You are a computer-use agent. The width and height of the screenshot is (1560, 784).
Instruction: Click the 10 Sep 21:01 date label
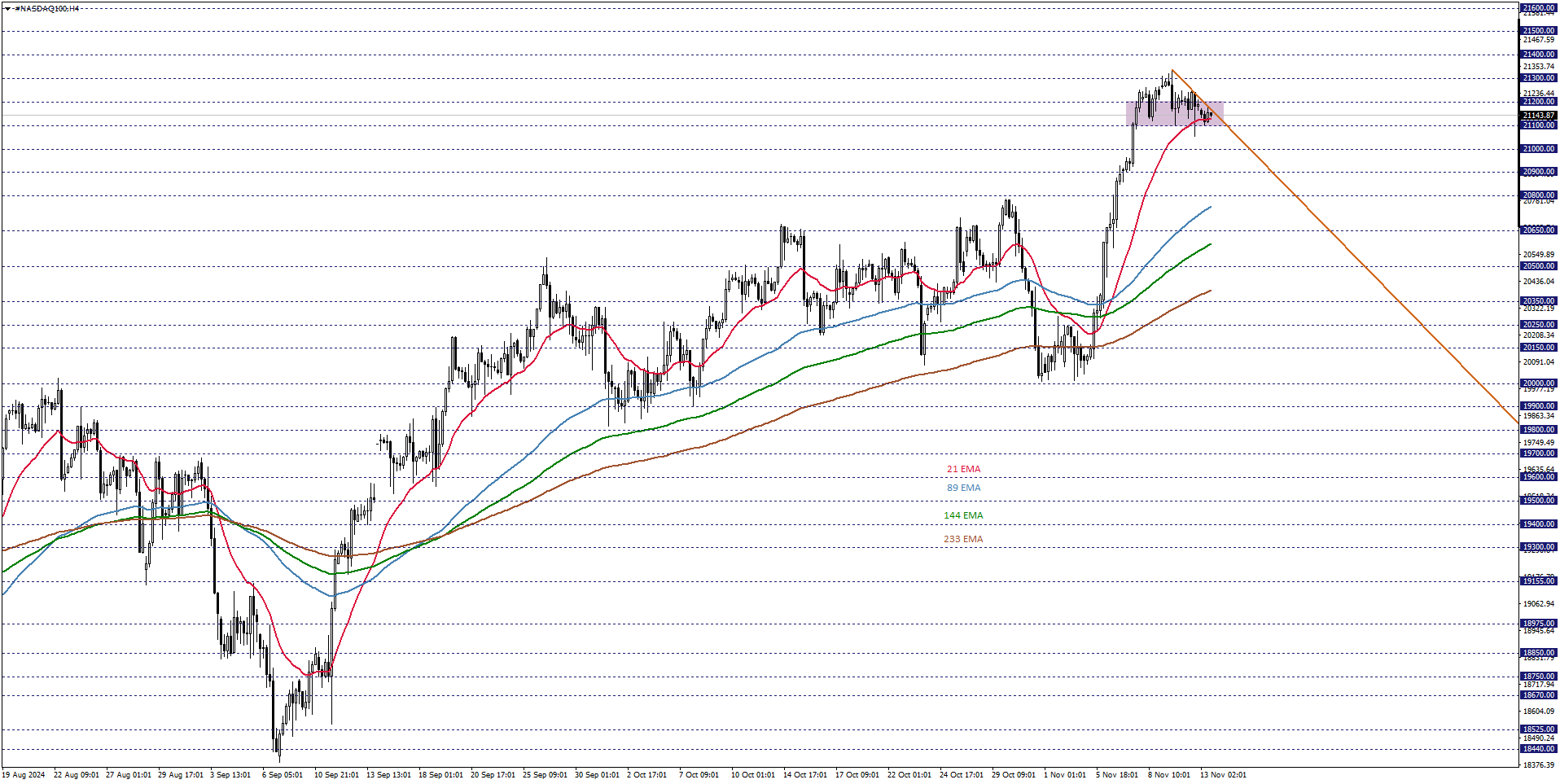pos(336,775)
